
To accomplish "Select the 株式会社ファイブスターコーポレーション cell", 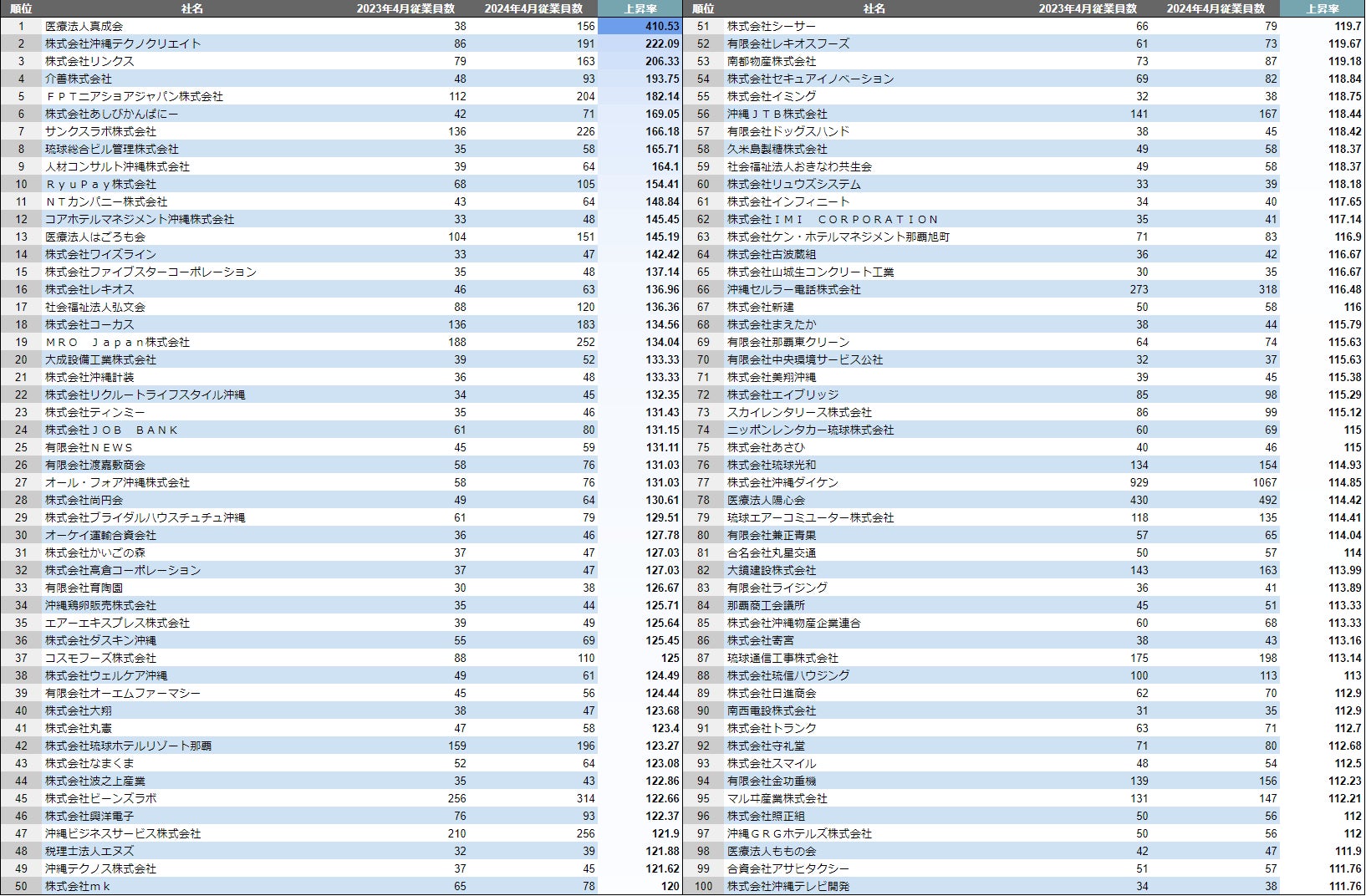I will [150, 272].
